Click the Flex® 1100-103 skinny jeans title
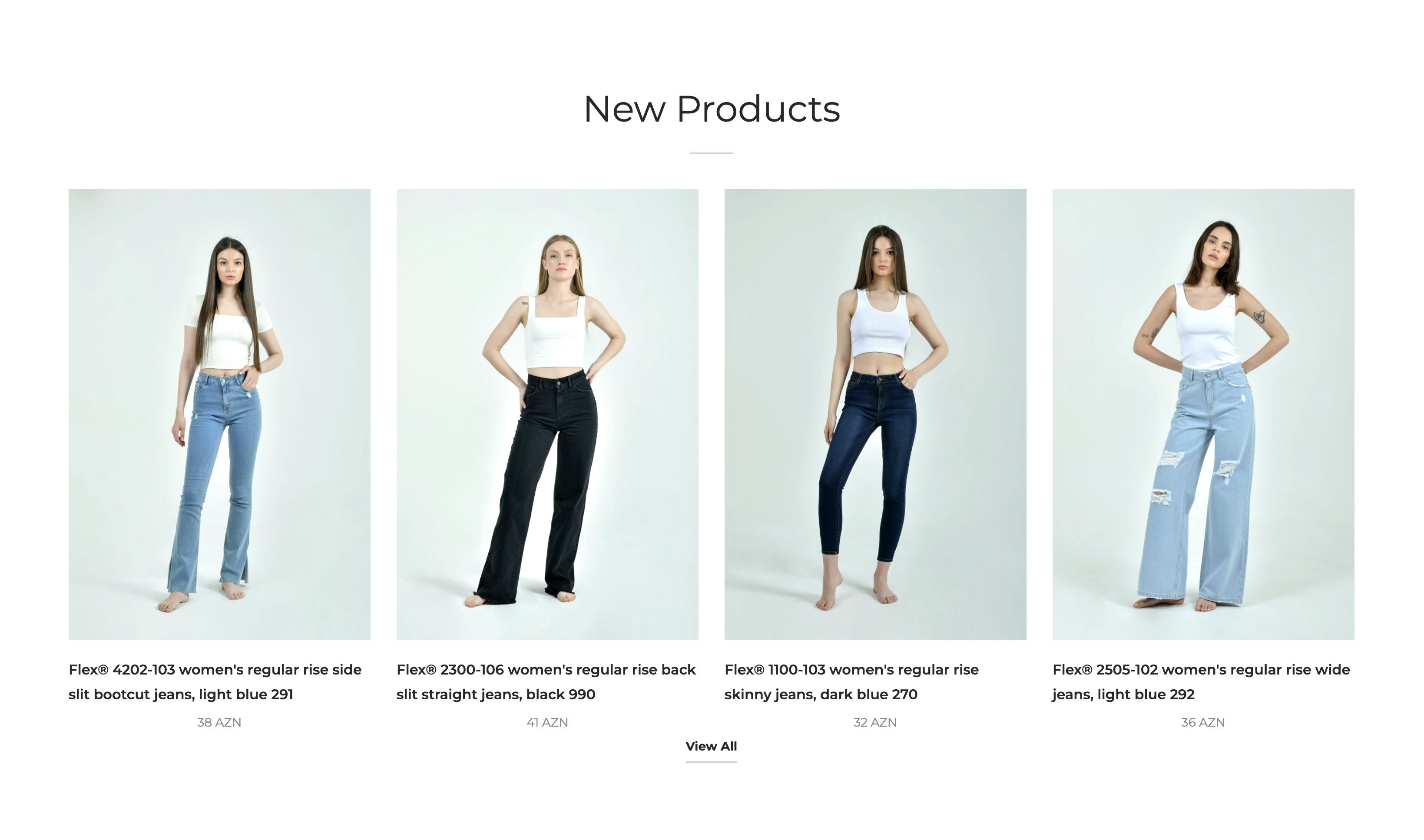Viewport: 1424px width, 840px height. pyautogui.click(x=852, y=682)
